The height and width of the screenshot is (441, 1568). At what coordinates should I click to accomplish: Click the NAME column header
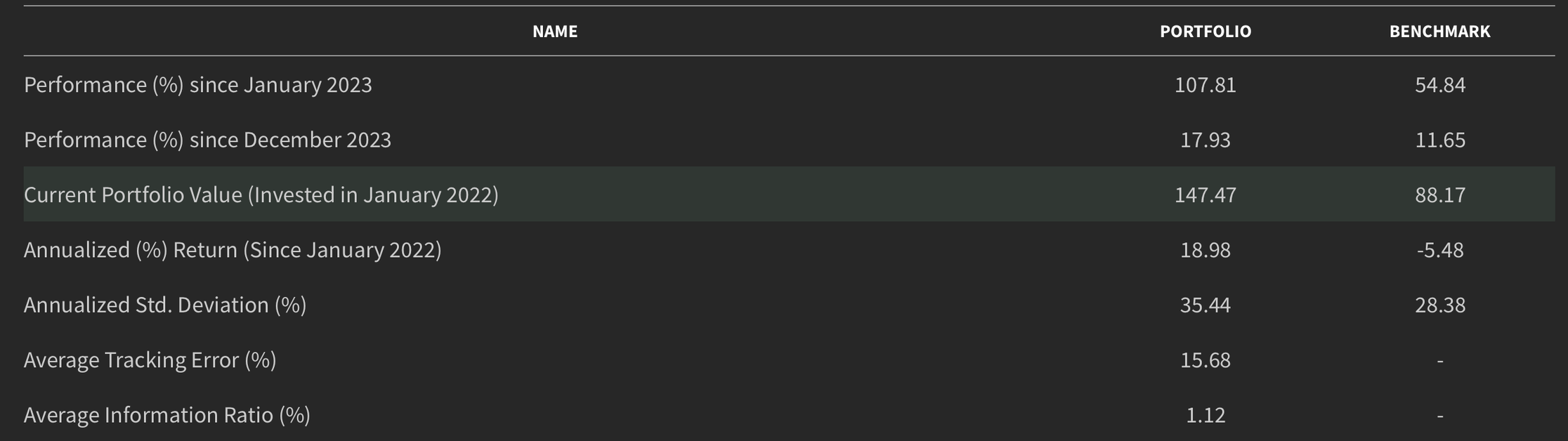pyautogui.click(x=555, y=32)
